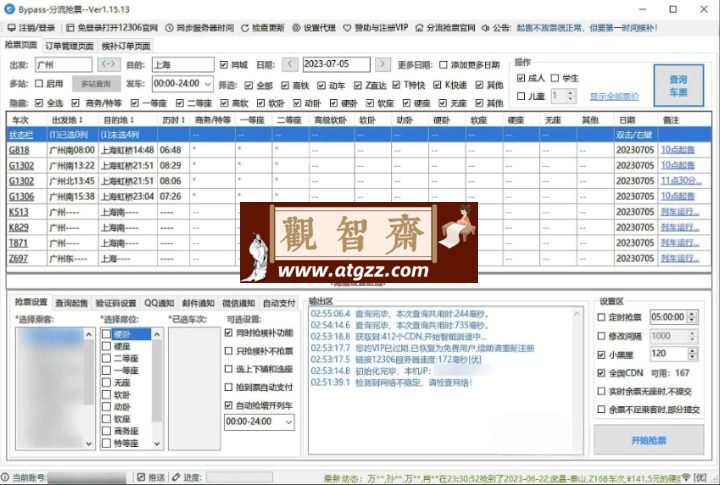720x485 pixels.
Task: Switch to 候补订单页面 tab
Action: click(x=126, y=46)
